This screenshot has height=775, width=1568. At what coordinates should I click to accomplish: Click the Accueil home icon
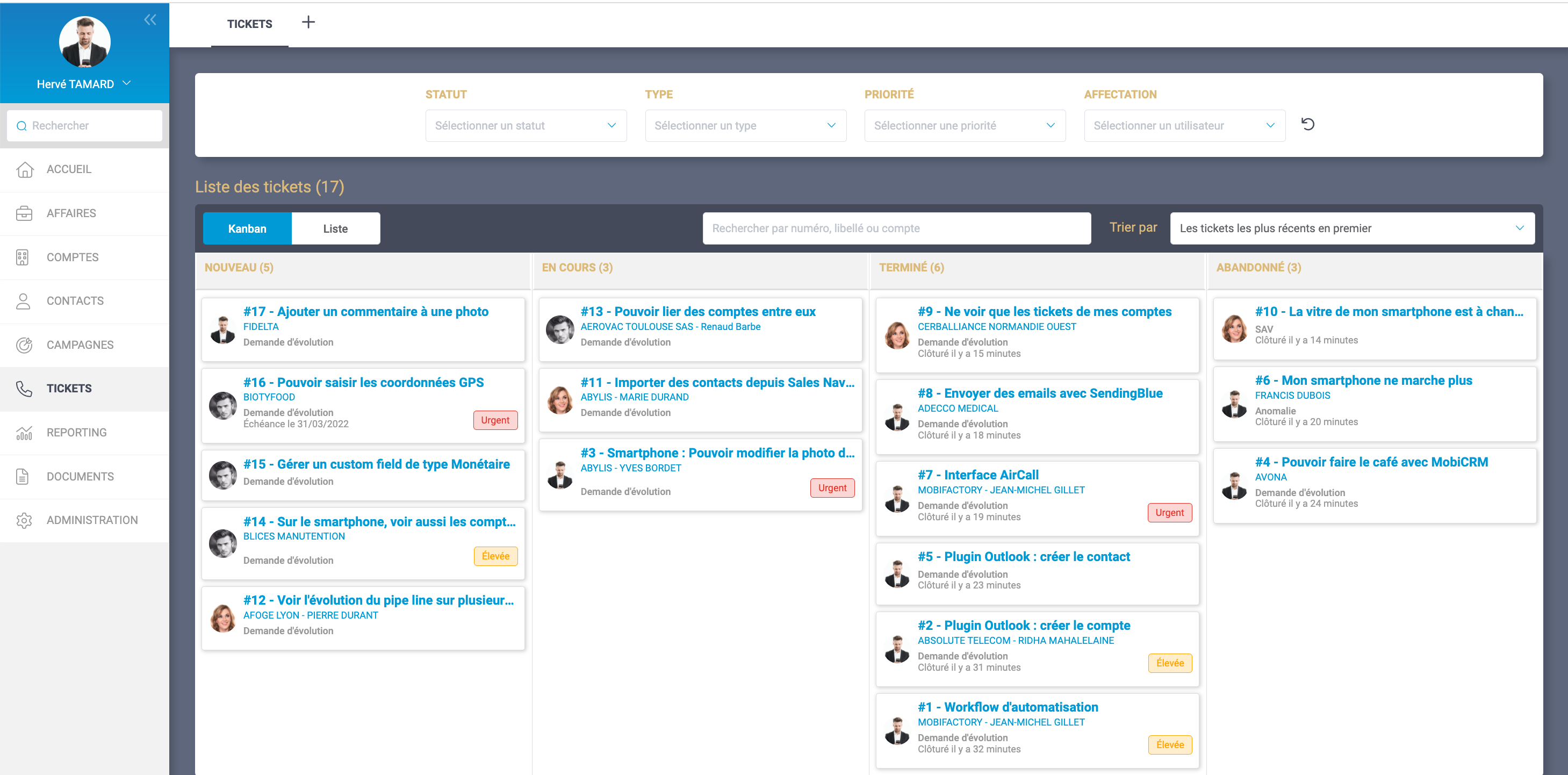point(24,169)
